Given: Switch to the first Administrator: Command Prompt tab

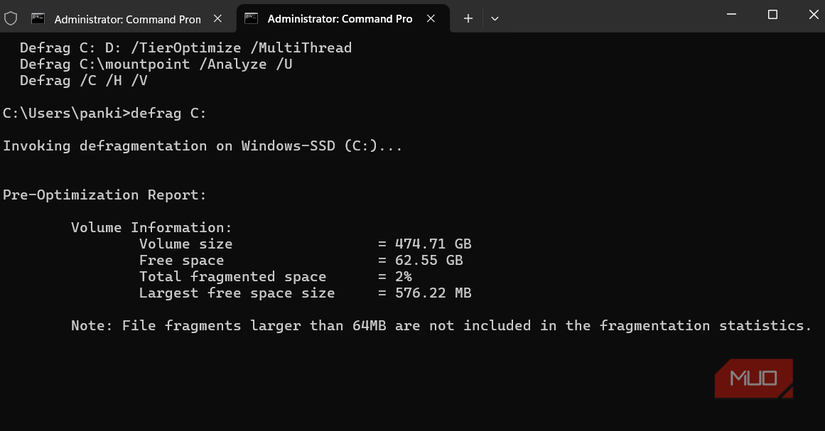Looking at the screenshot, I should point(127,19).
